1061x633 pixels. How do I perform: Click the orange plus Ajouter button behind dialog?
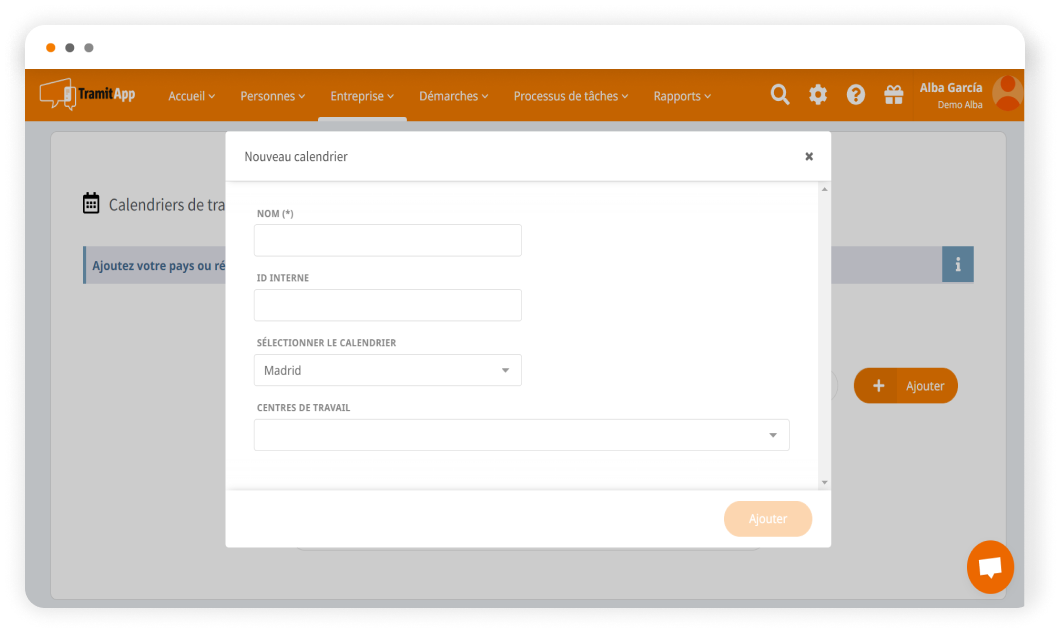click(905, 386)
